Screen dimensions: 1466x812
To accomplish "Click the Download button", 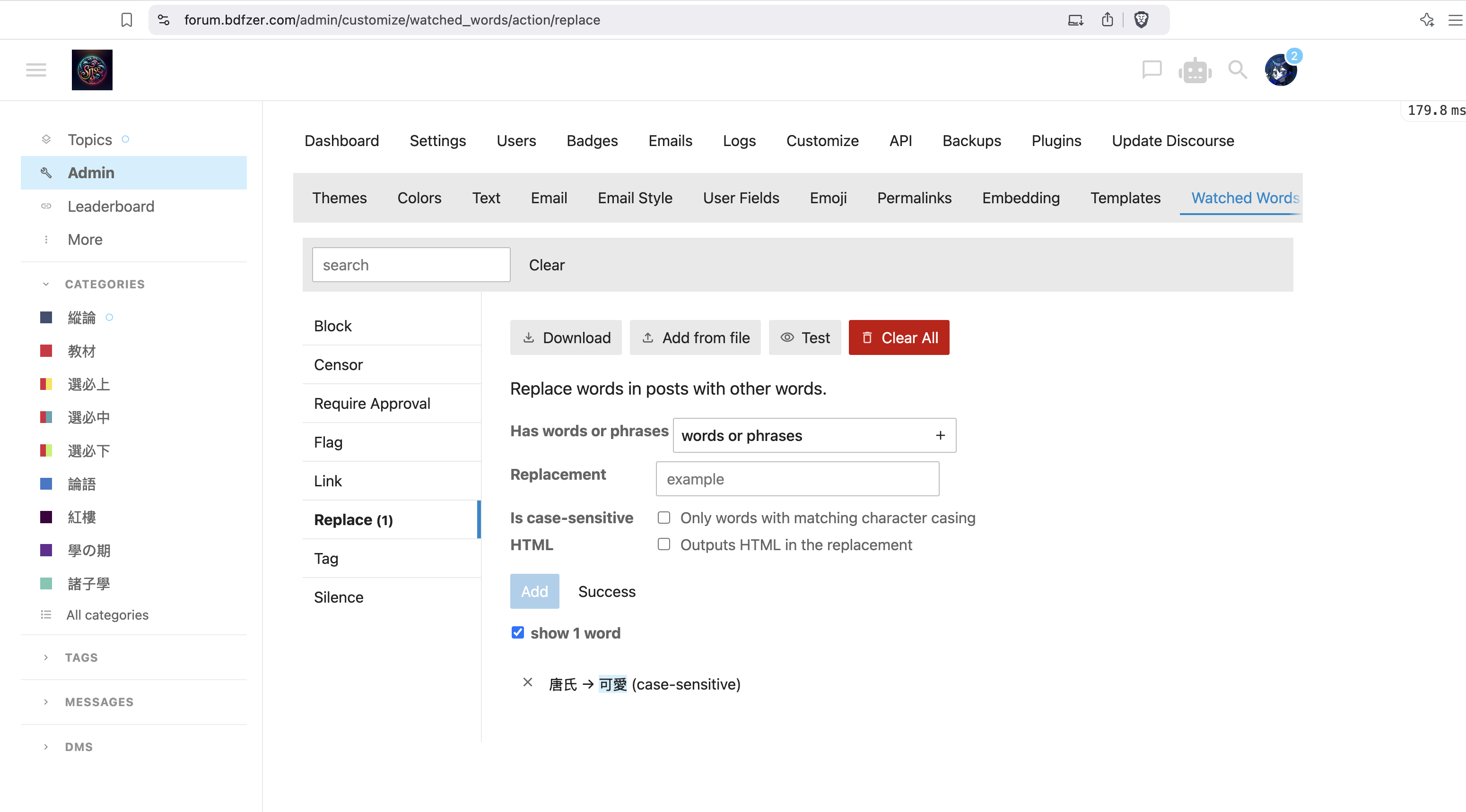I will pos(566,338).
